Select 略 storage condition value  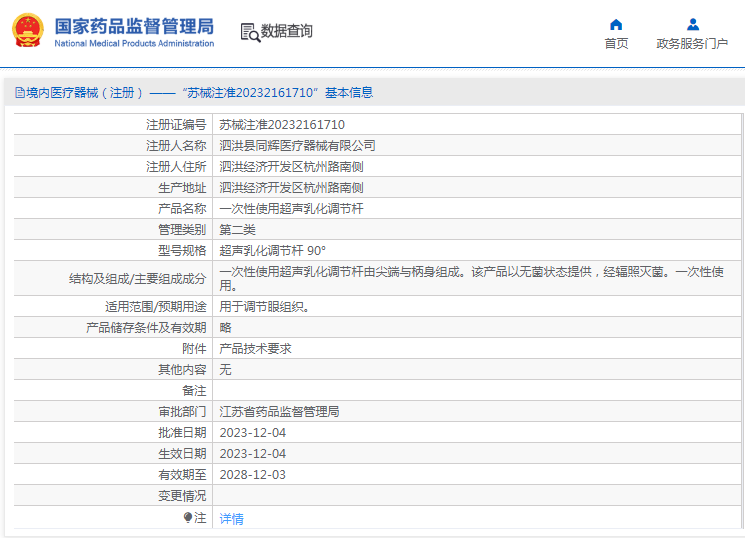[225, 327]
